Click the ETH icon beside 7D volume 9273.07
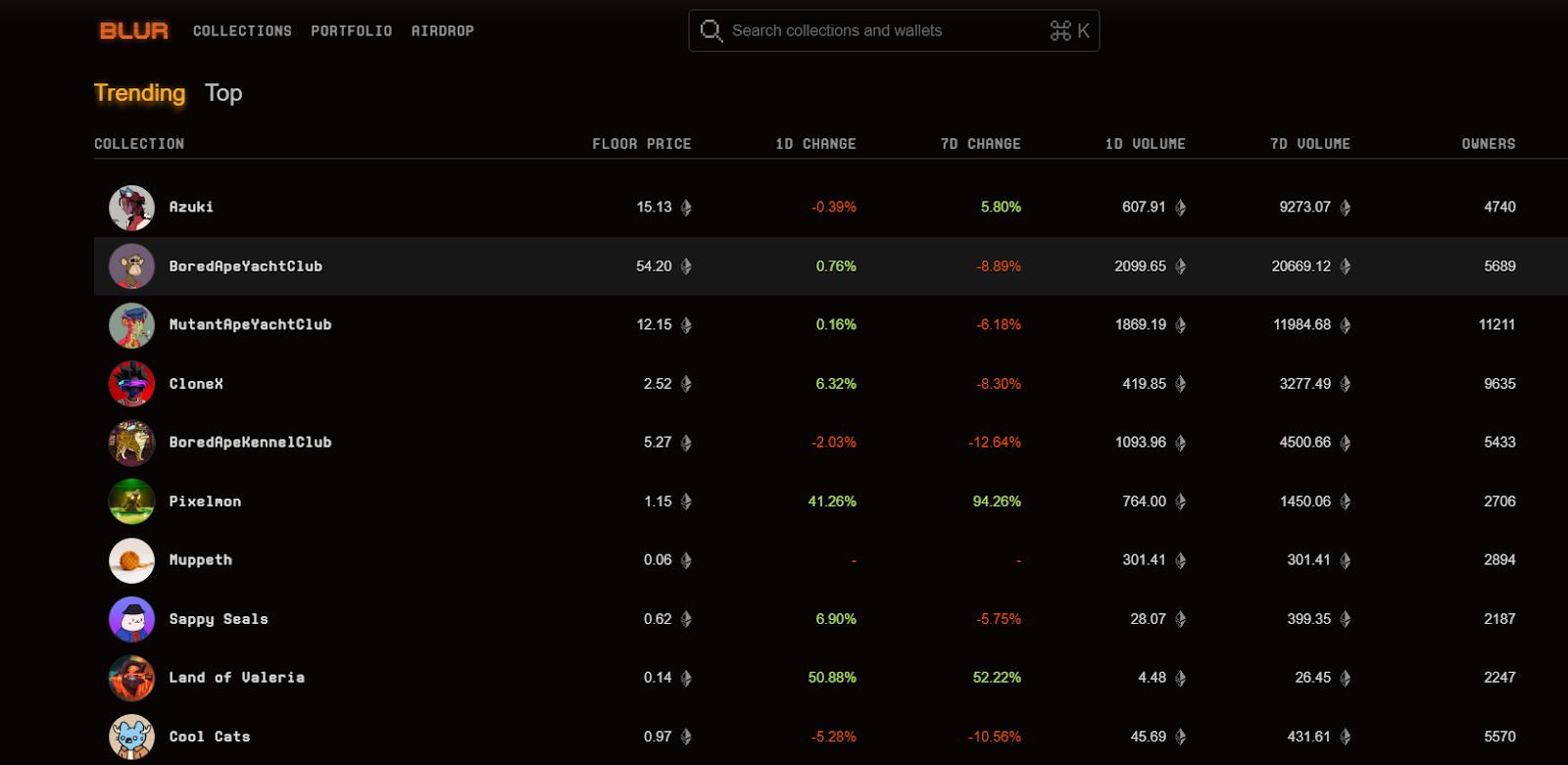The width and height of the screenshot is (1568, 765). pos(1345,208)
